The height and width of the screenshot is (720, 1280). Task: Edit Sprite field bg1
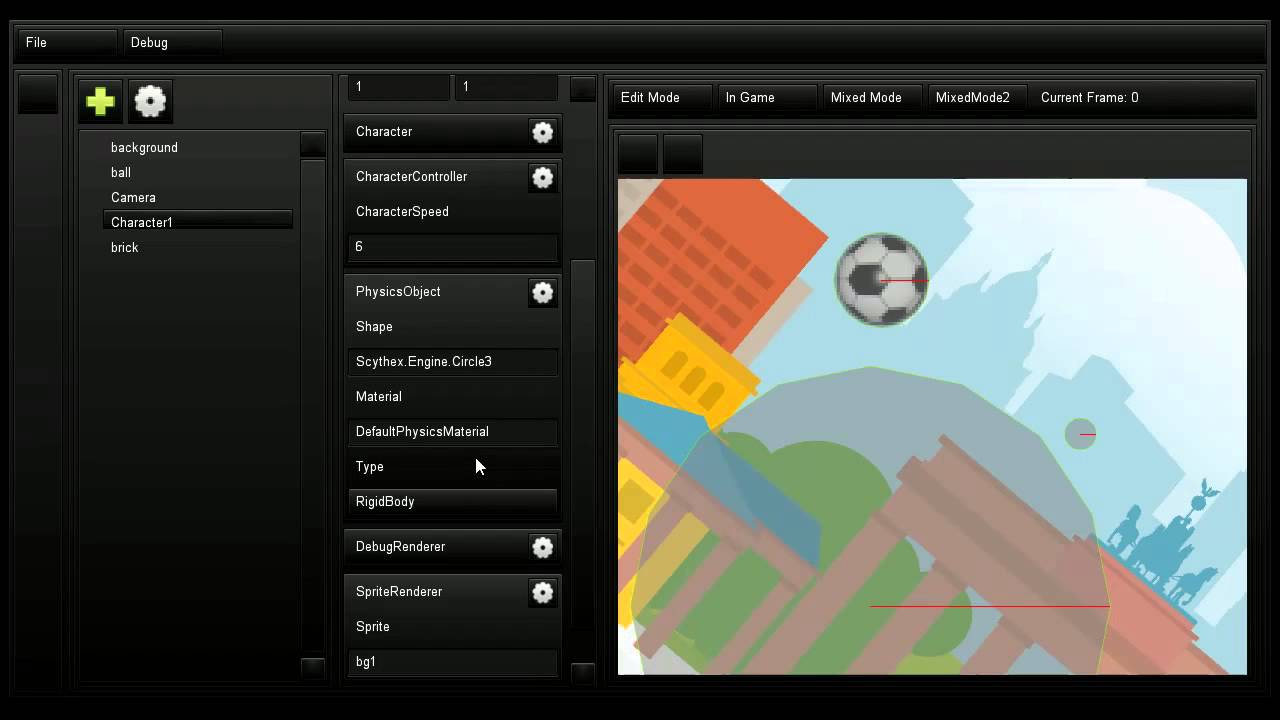(x=453, y=662)
